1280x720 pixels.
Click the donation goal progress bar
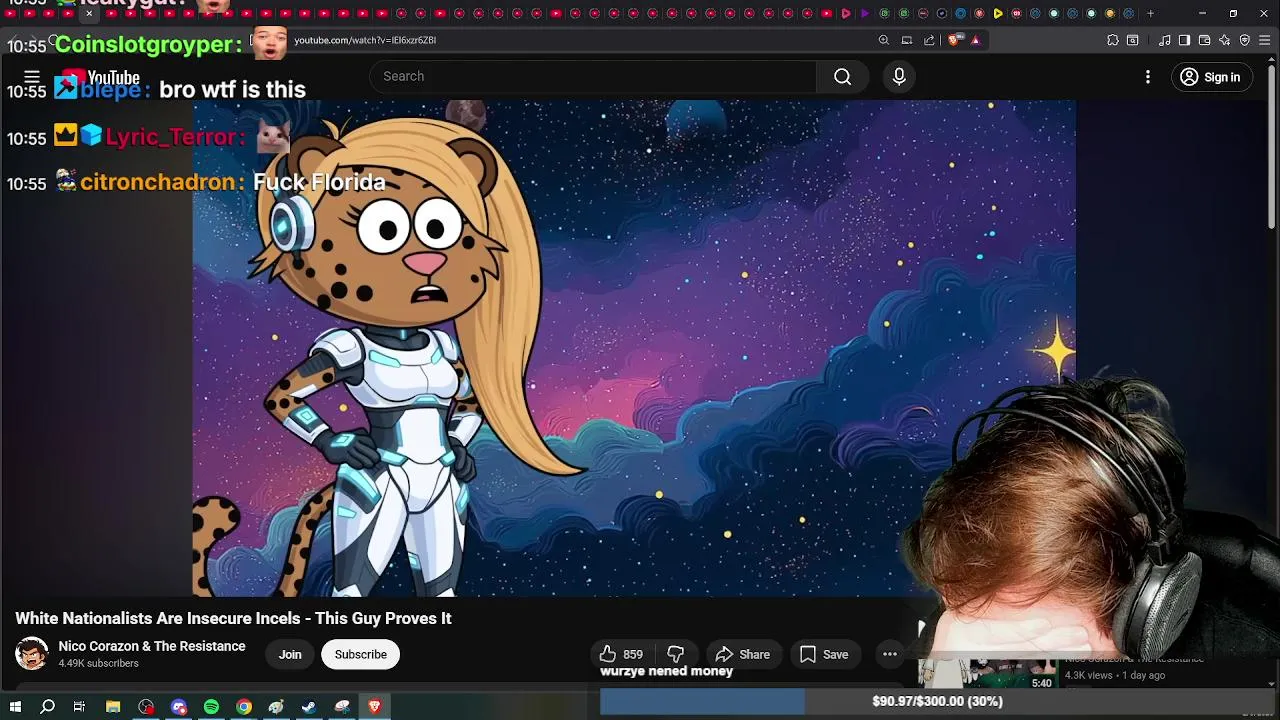(x=938, y=701)
